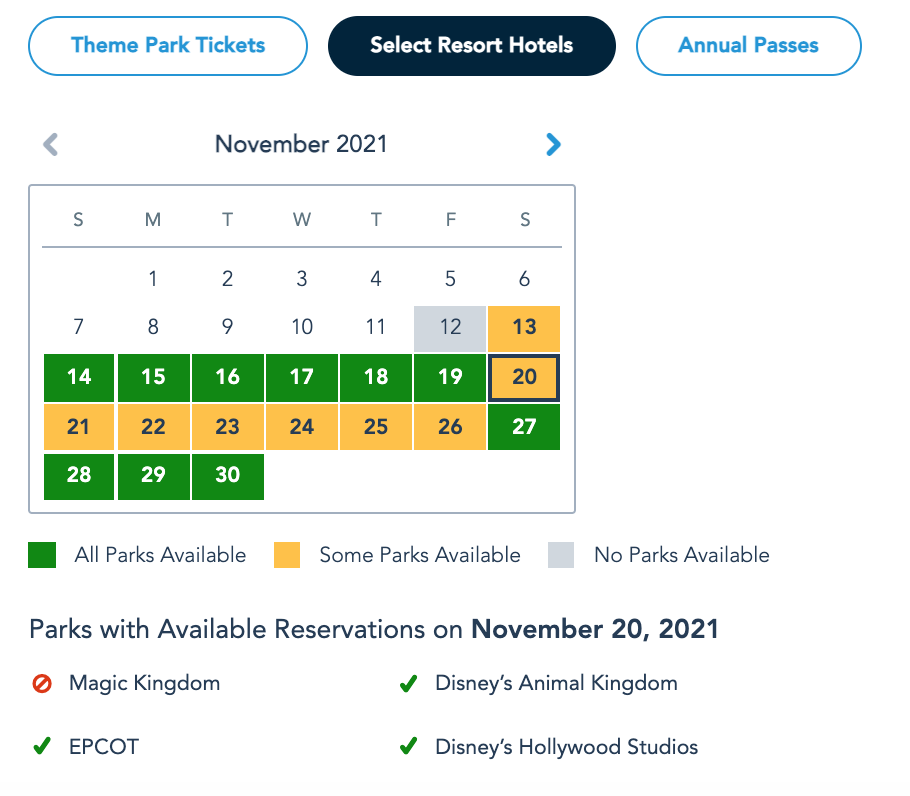
Task: Click the green checkmark beside EPCOT
Action: [41, 747]
